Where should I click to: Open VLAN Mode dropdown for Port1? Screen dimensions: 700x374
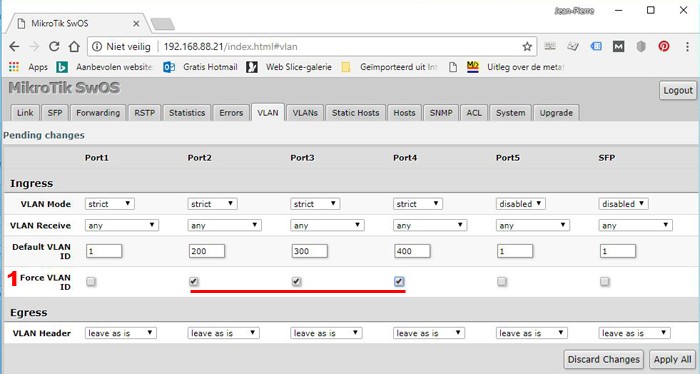pyautogui.click(x=110, y=204)
